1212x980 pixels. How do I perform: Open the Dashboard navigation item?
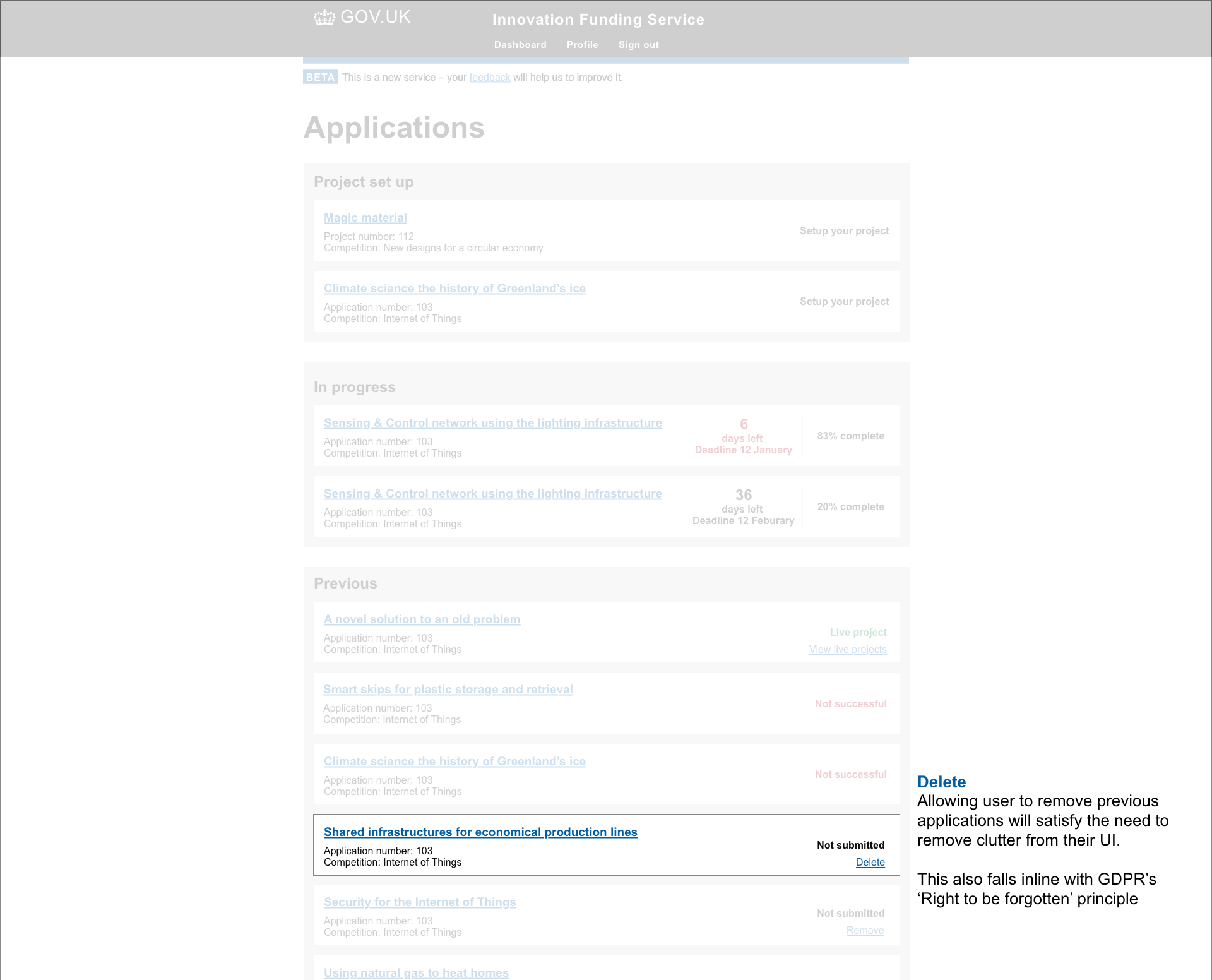tap(520, 45)
